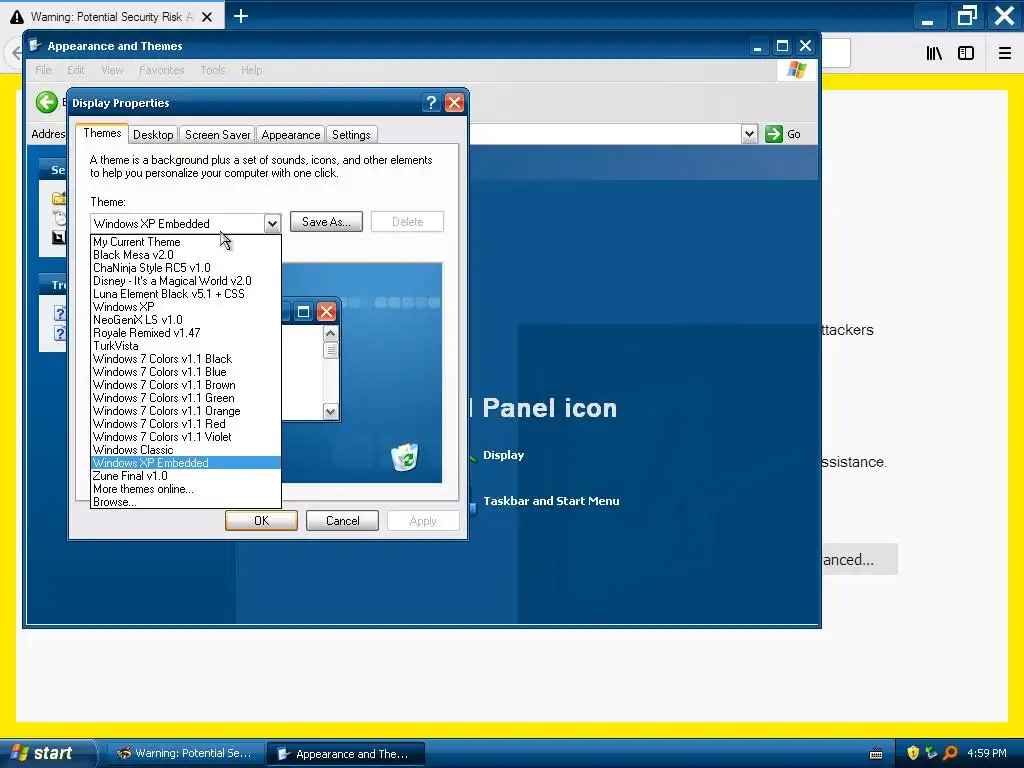Choose Luna Element Black v5.1 + CSS
1024x768 pixels.
[x=186, y=294]
